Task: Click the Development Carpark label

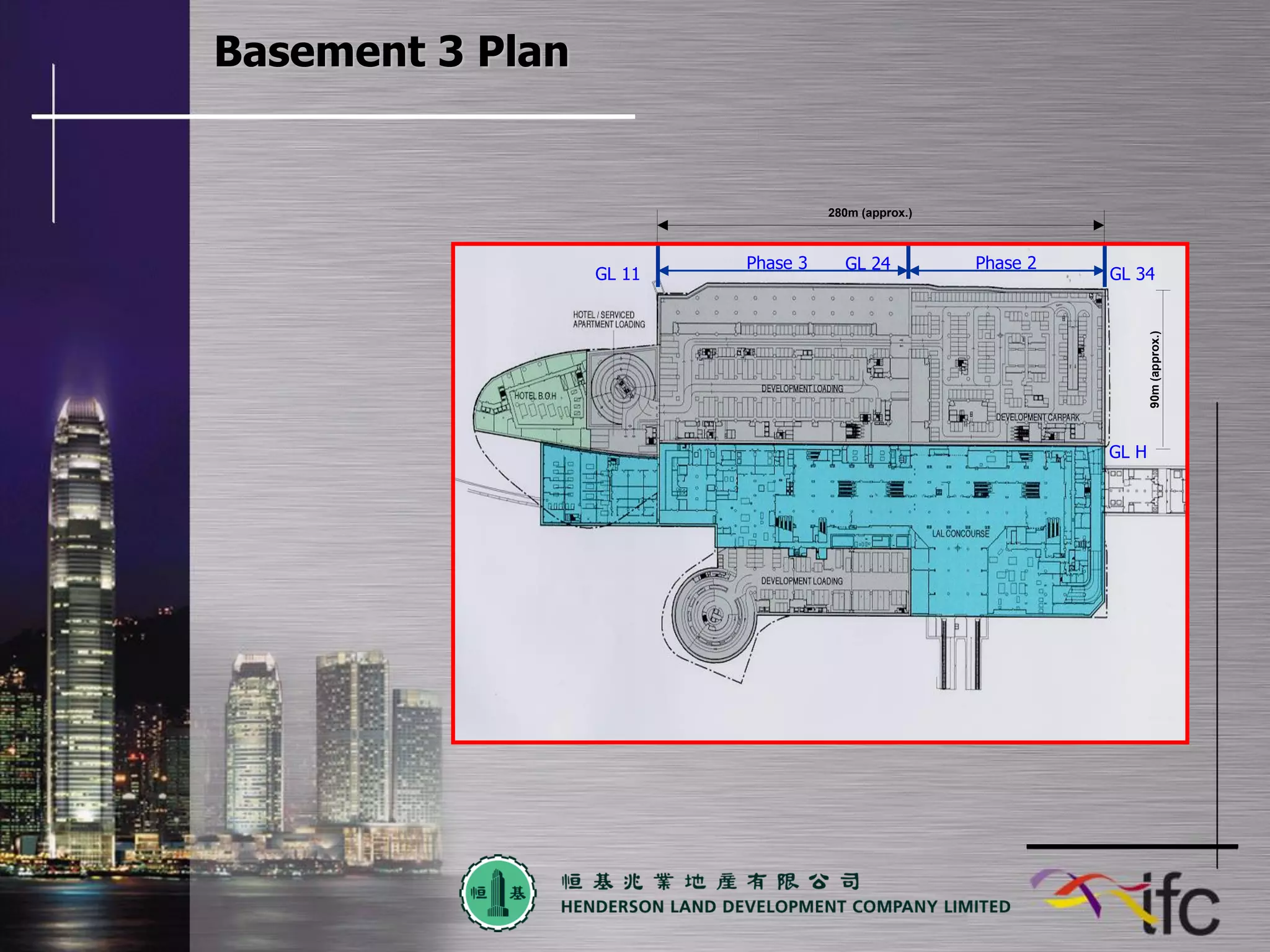Action: point(1037,417)
